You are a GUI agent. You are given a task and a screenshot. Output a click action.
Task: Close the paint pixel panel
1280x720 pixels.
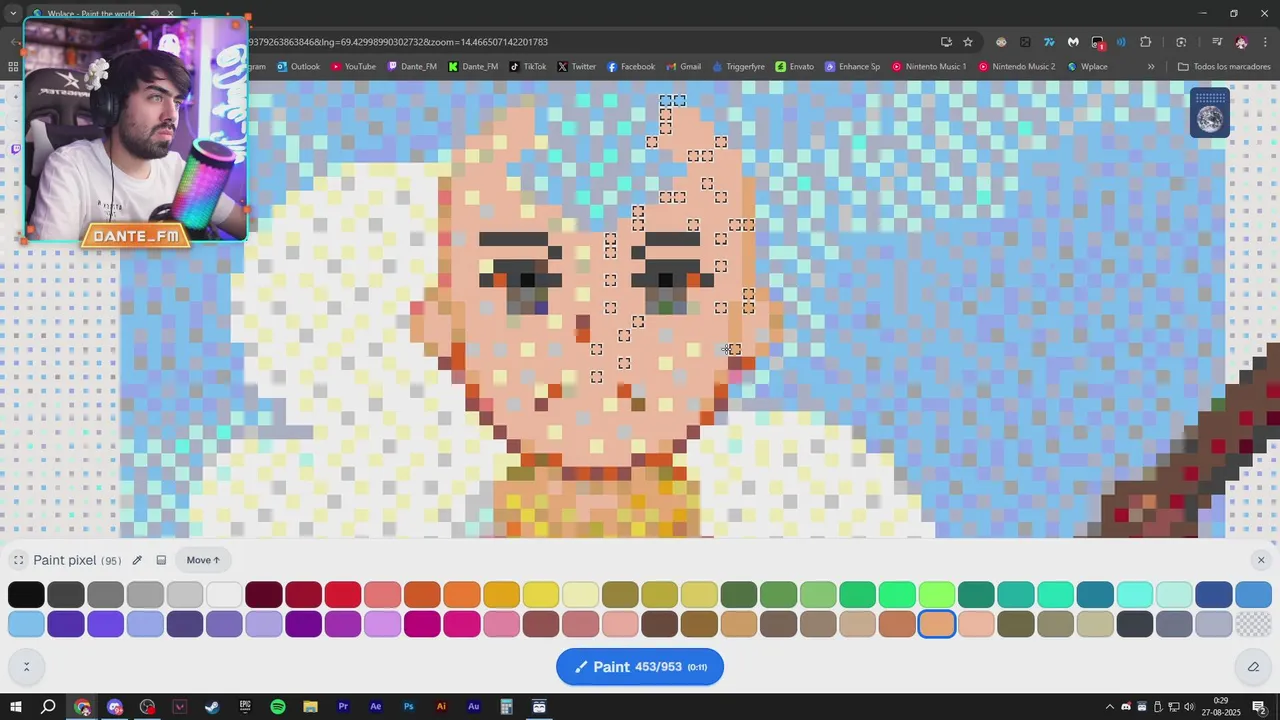click(x=1261, y=560)
